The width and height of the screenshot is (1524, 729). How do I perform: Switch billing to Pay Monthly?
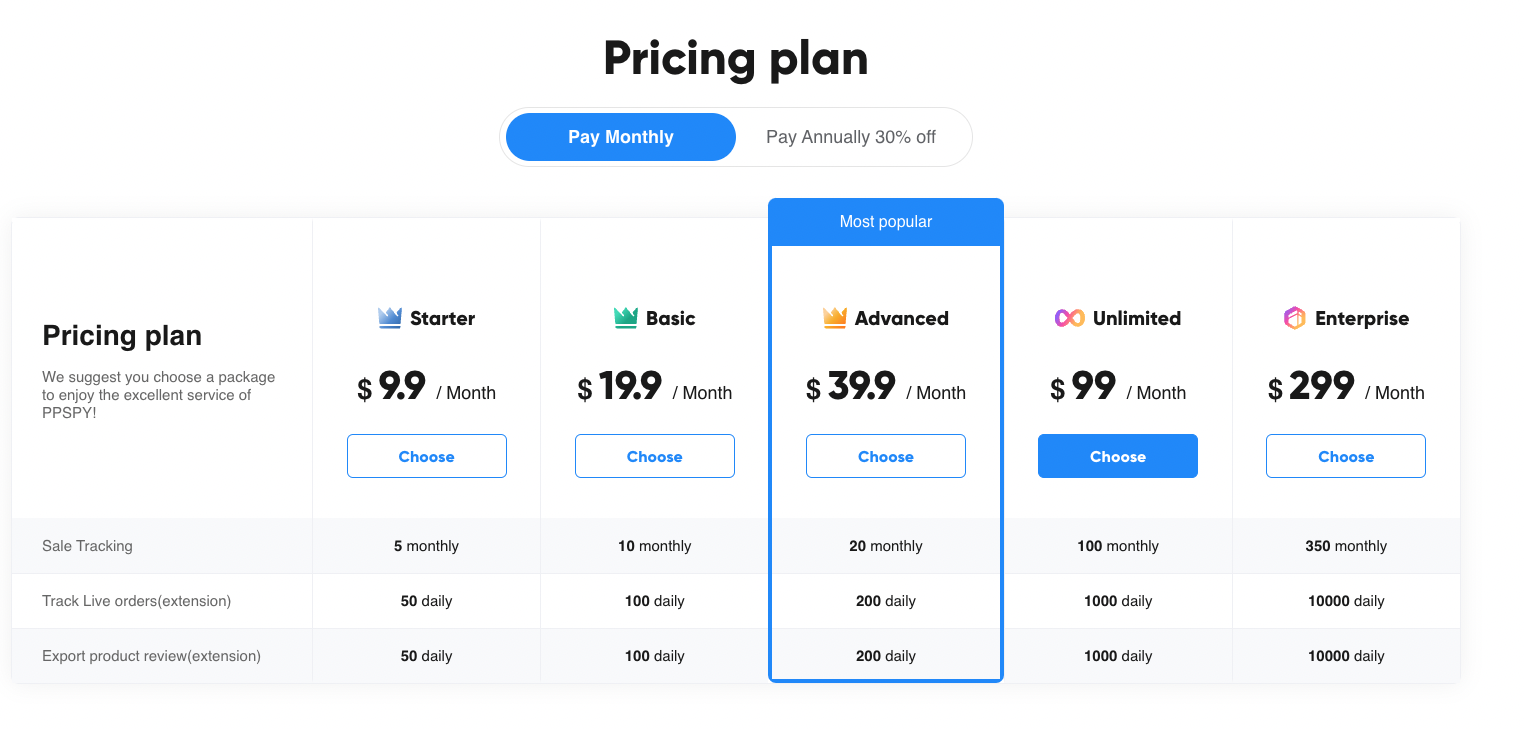coord(620,137)
